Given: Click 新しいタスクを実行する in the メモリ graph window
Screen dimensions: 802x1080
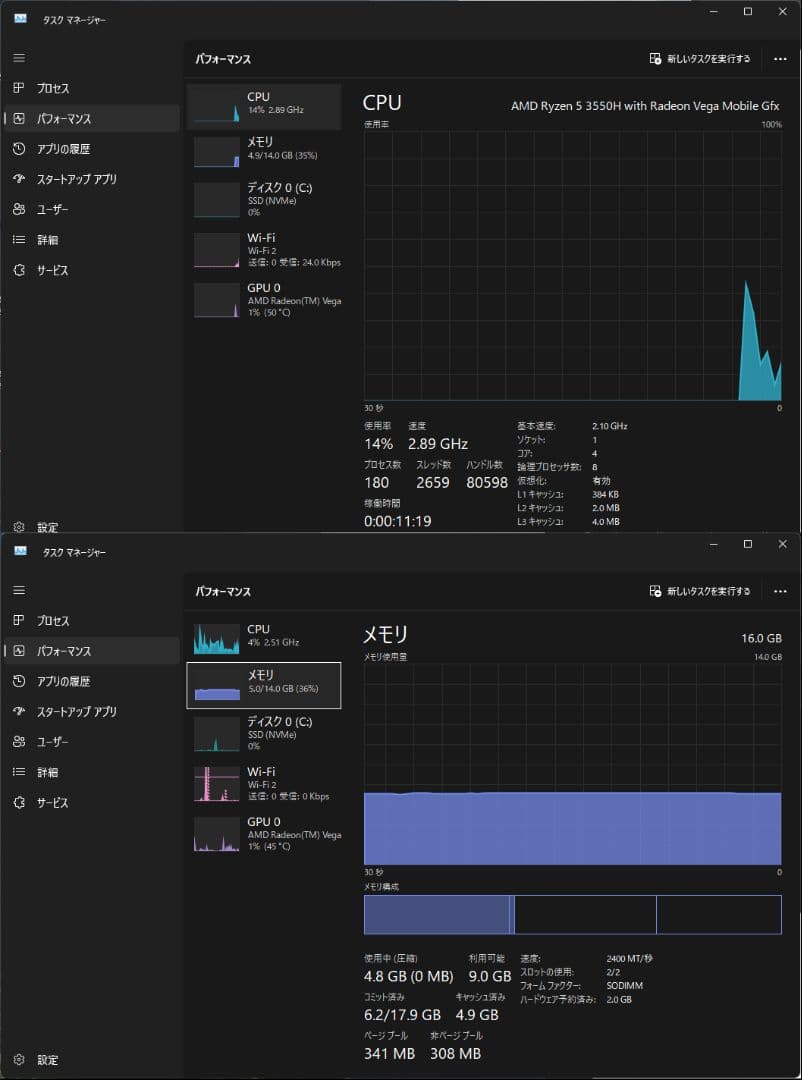Looking at the screenshot, I should [700, 591].
